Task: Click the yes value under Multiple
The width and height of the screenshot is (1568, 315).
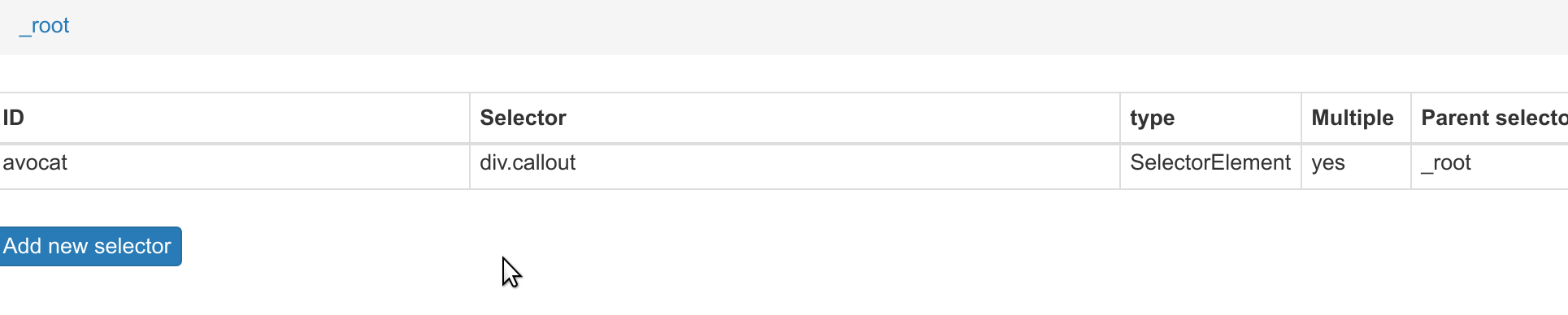Action: [x=1328, y=163]
